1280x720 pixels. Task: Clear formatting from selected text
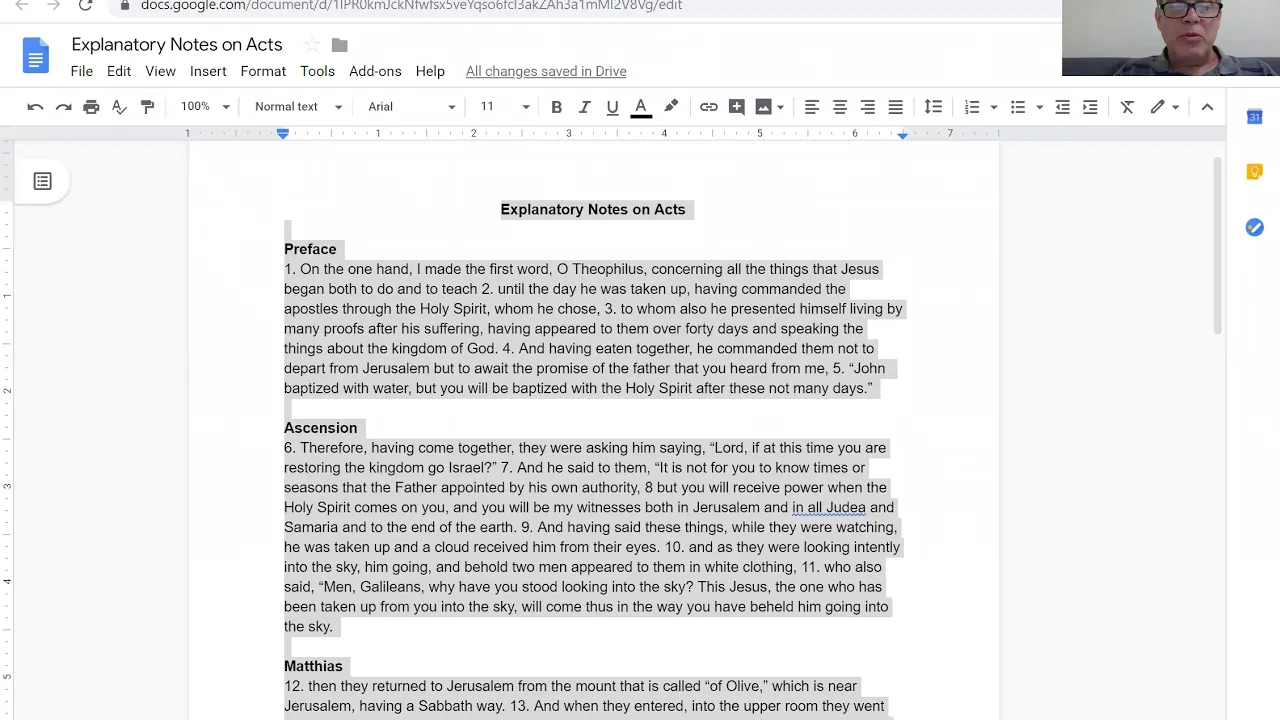point(1127,107)
